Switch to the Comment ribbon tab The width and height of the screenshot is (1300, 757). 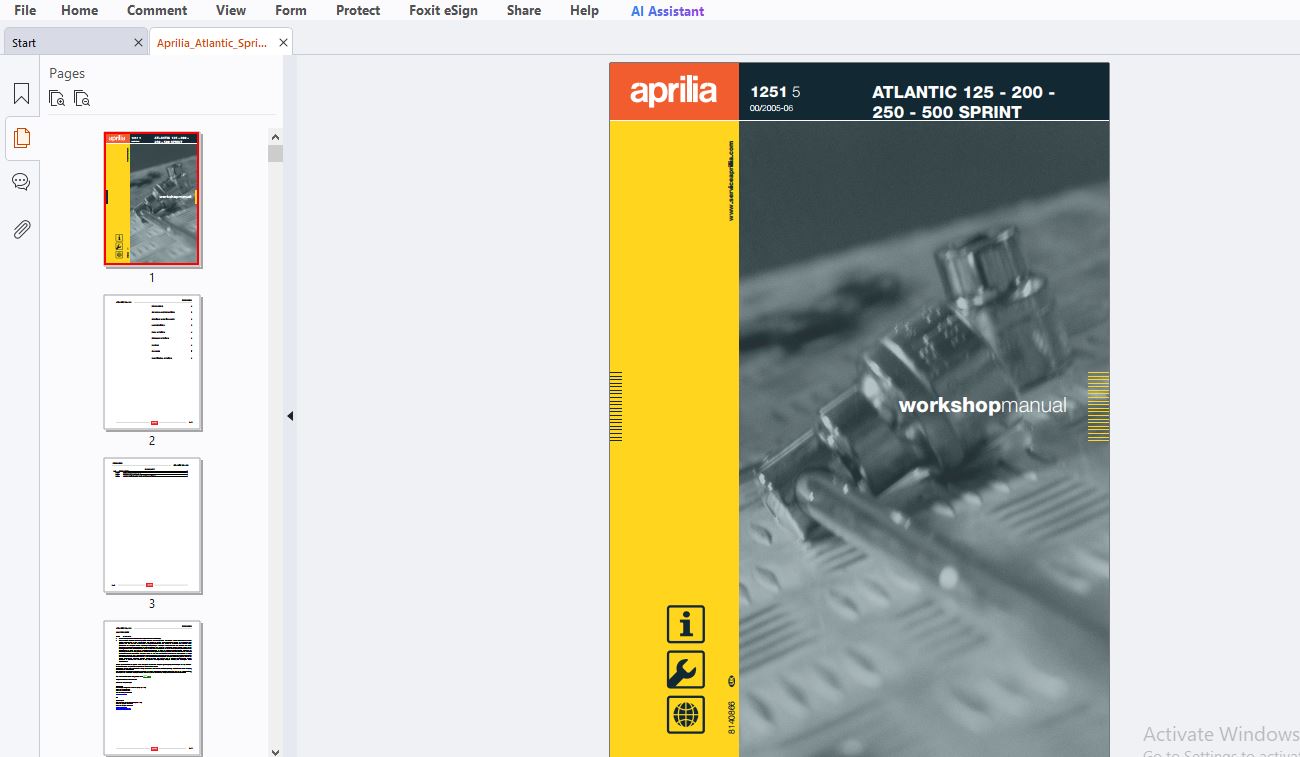tap(157, 10)
